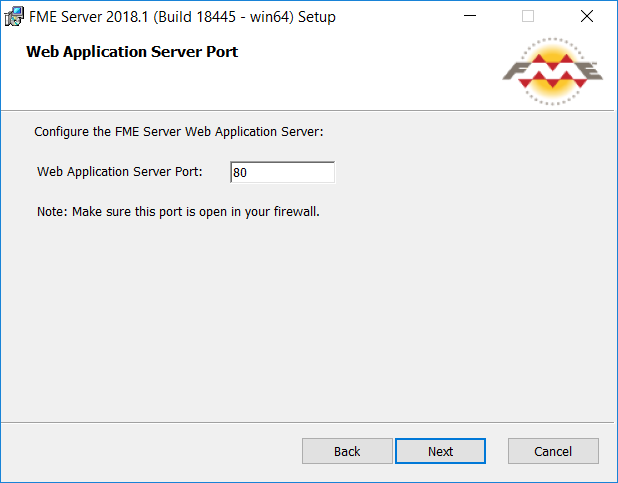Click the bold Web Application Server Port heading
Screen dimensions: 618x483
pos(132,52)
